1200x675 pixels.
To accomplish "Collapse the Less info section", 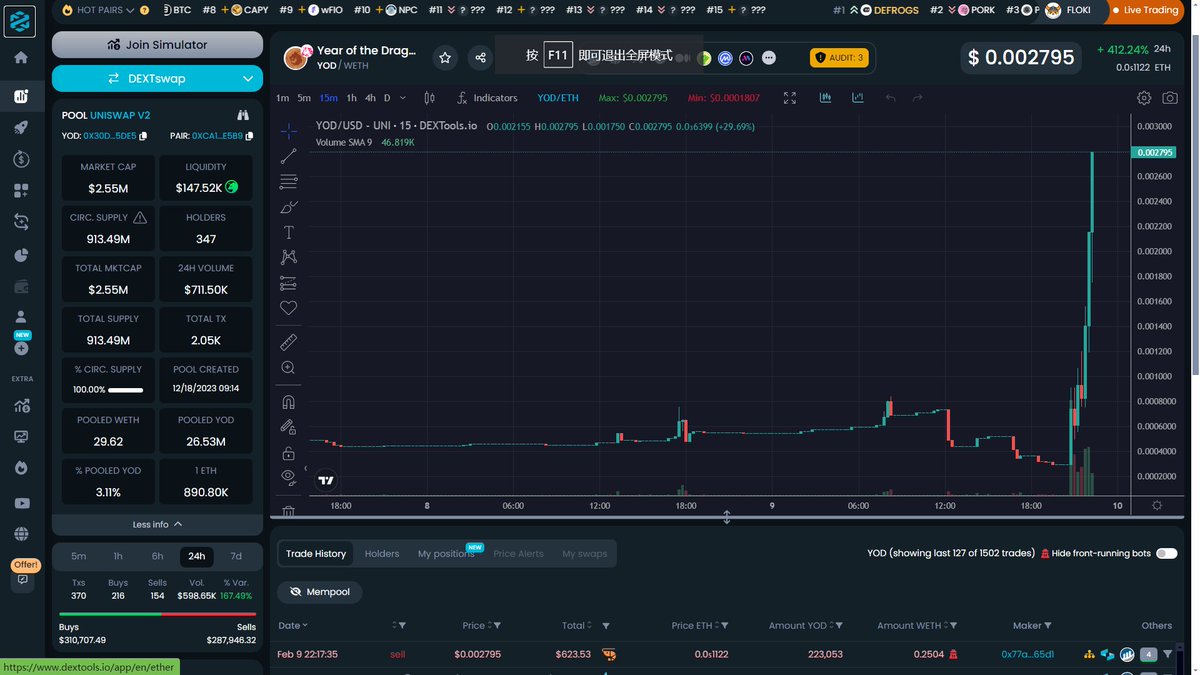I will pyautogui.click(x=158, y=524).
